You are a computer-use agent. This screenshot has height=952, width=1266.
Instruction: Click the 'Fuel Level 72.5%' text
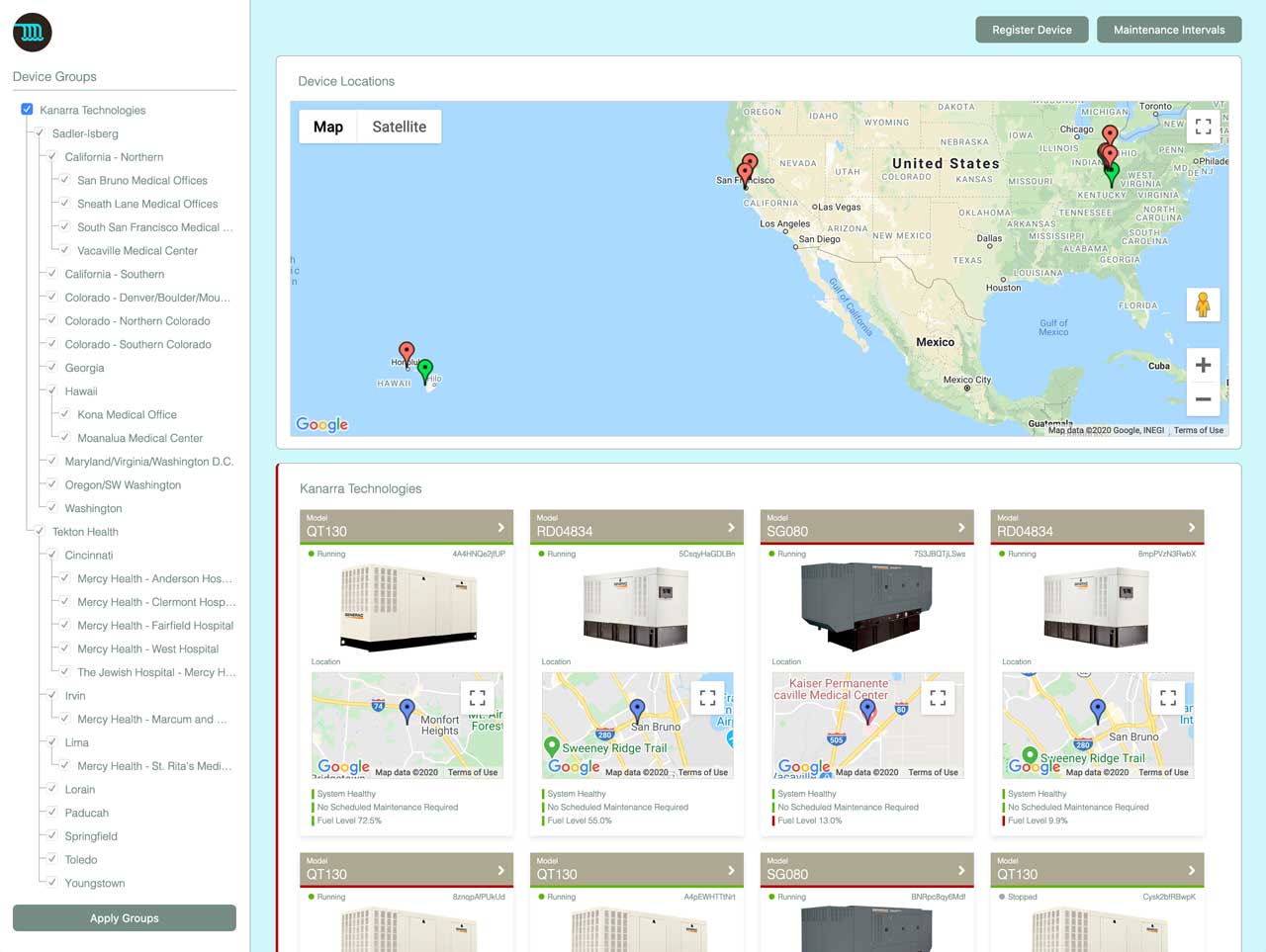tap(349, 821)
